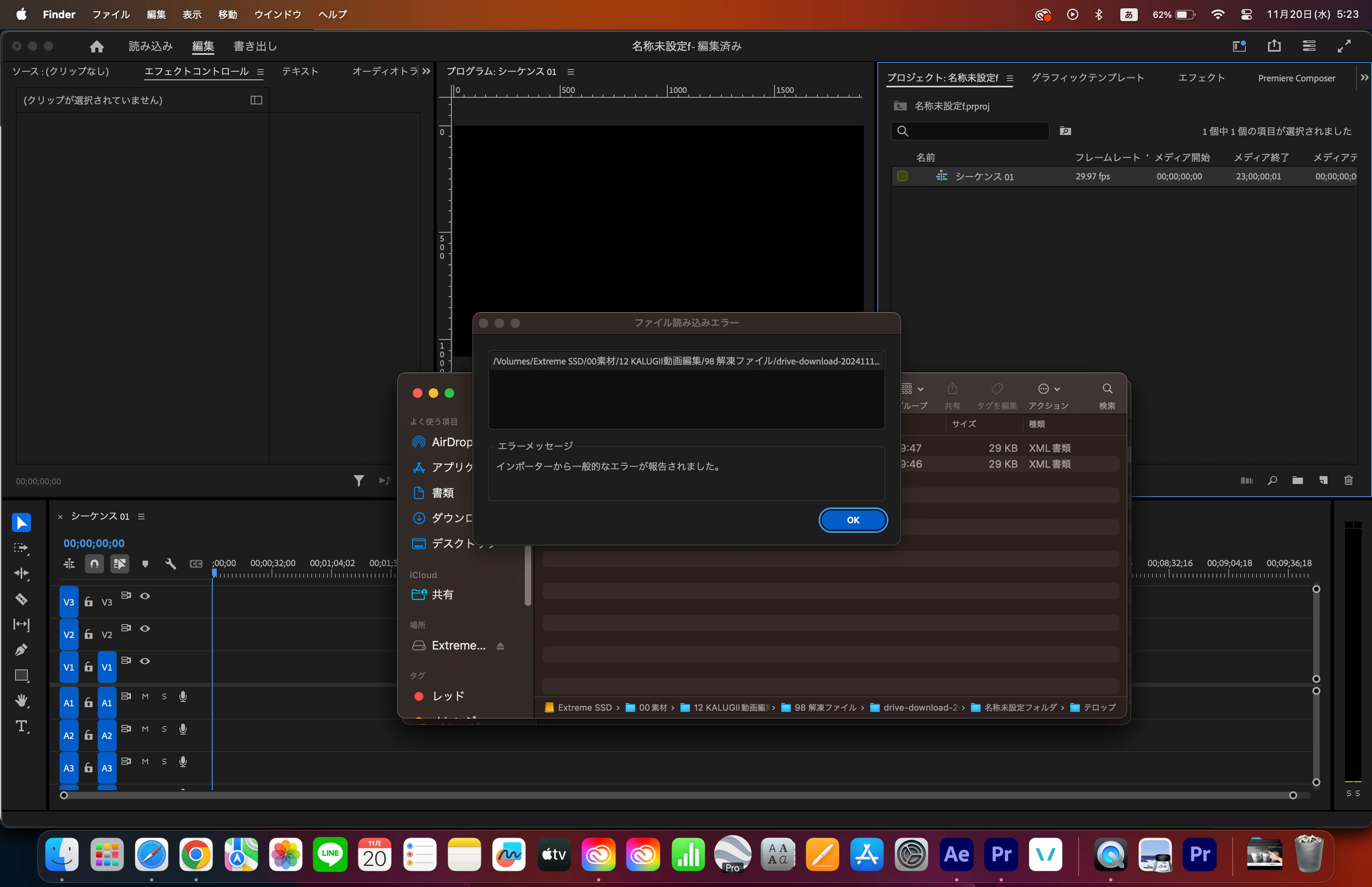The width and height of the screenshot is (1372, 887).
Task: Select the Razor tool in the toolbar
Action: tap(21, 599)
